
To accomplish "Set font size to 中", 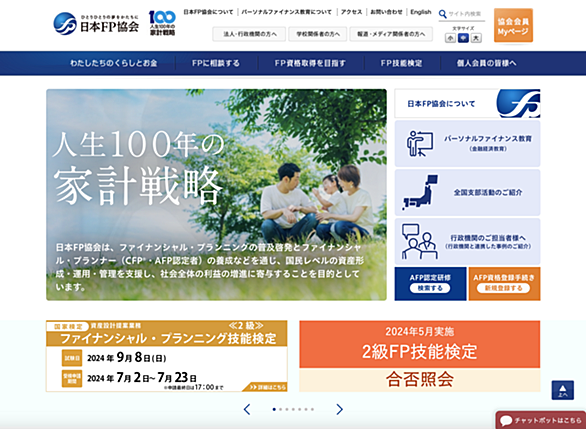I will [463, 38].
